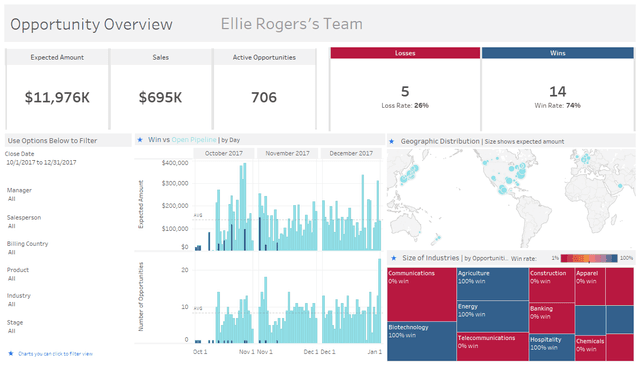Select the Wins header tile

[558, 53]
